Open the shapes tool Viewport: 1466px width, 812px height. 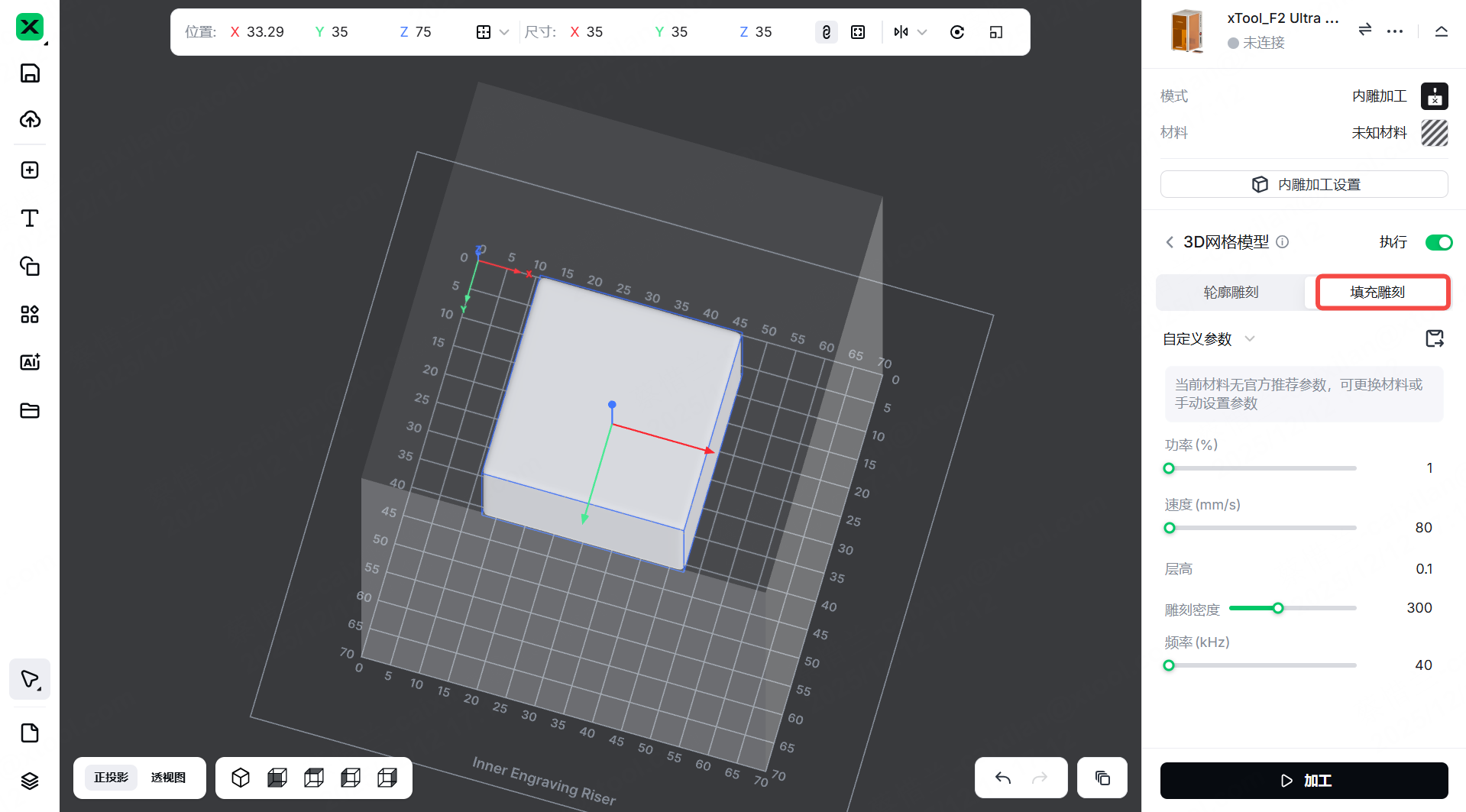pos(30,267)
